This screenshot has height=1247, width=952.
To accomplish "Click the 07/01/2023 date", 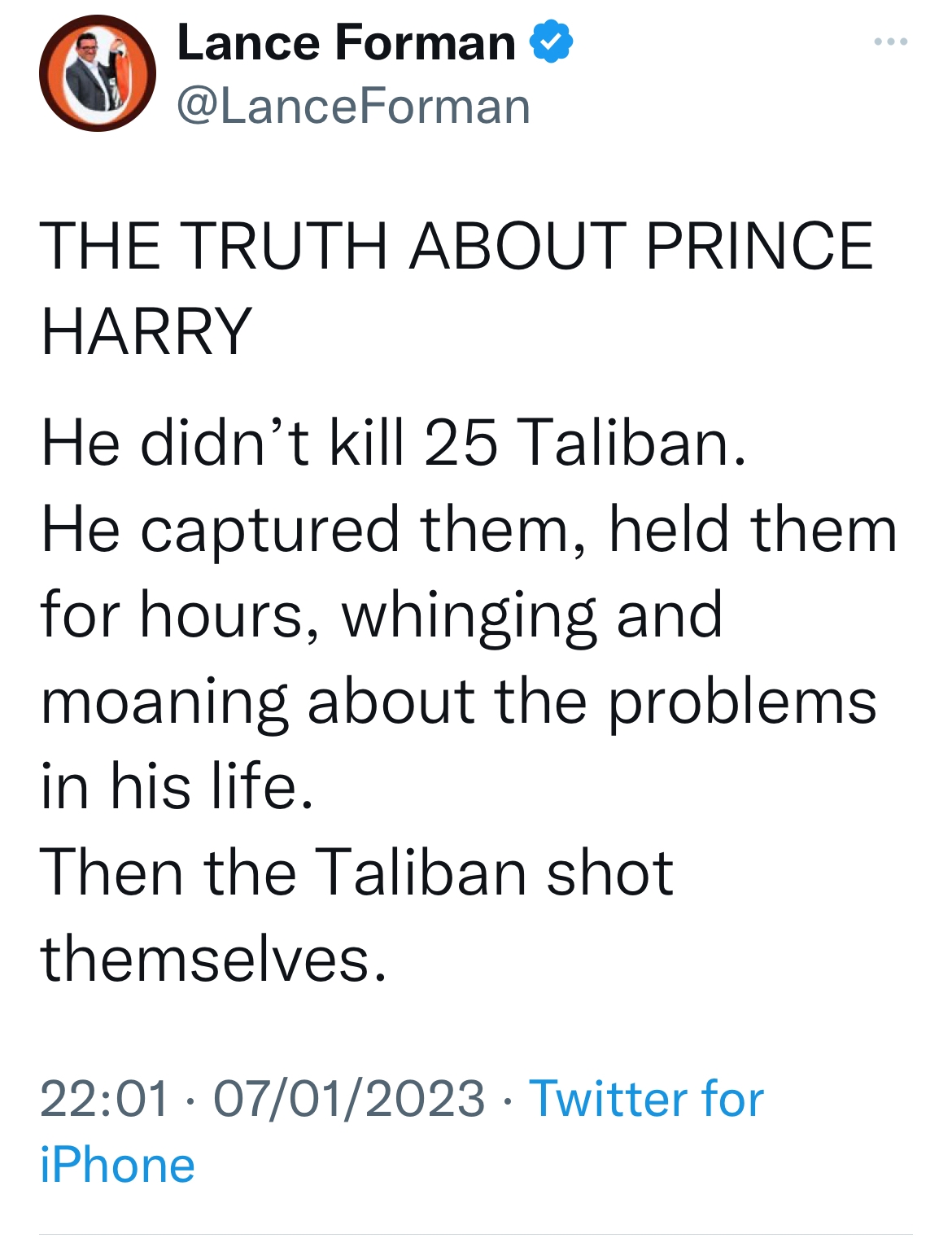I will click(349, 1099).
